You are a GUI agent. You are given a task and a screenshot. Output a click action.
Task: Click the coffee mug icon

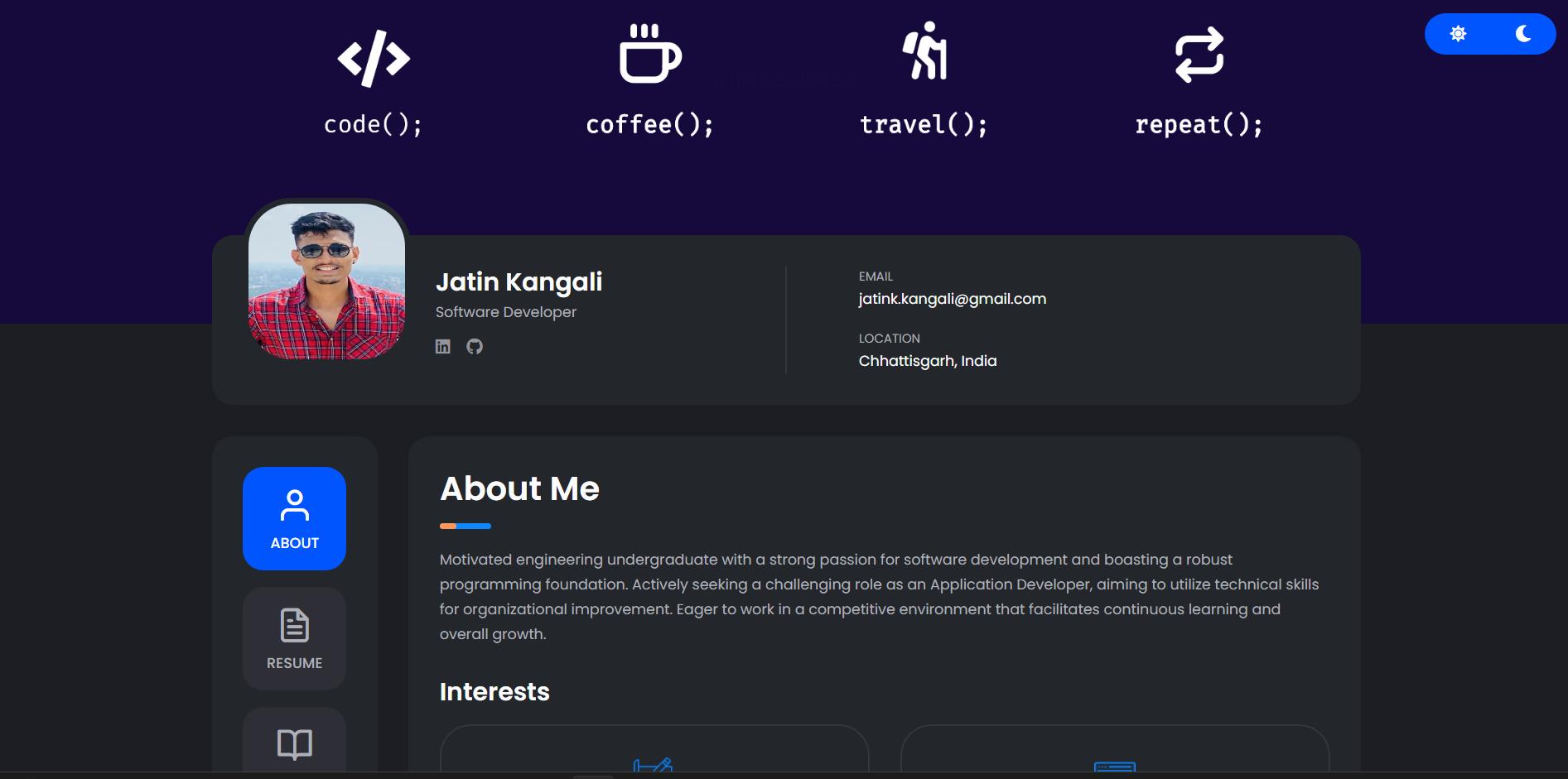pyautogui.click(x=650, y=54)
